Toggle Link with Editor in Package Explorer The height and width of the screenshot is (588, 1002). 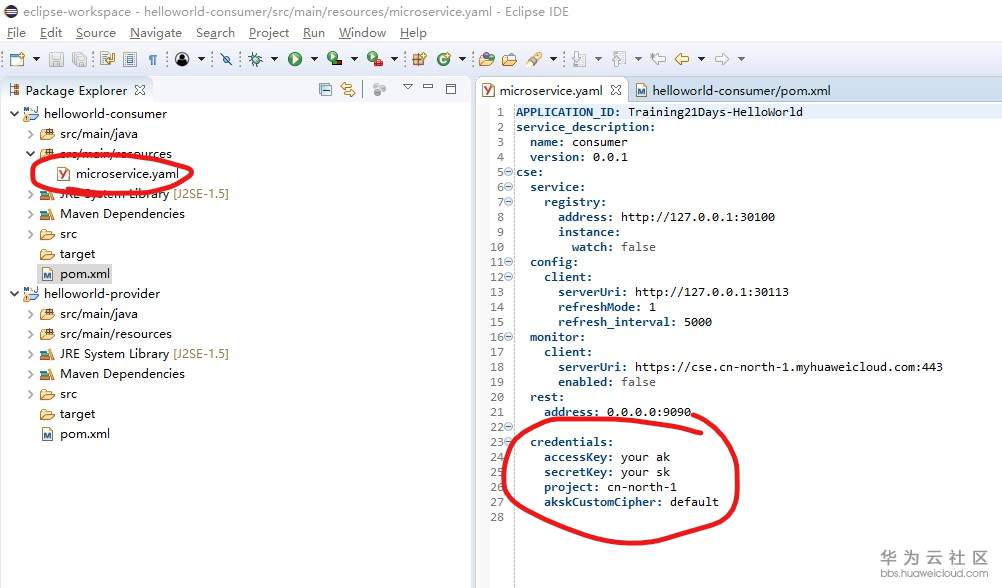[348, 89]
